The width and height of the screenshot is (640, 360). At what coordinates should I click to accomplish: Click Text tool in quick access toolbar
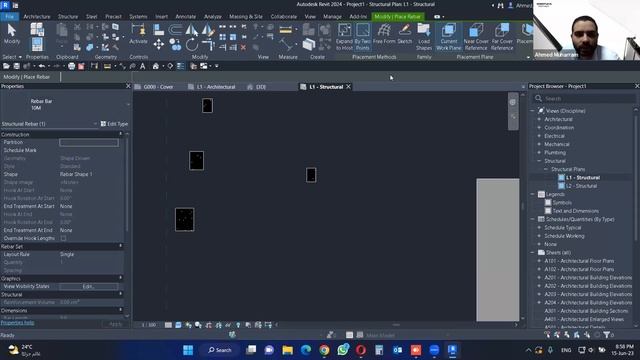[142, 66]
